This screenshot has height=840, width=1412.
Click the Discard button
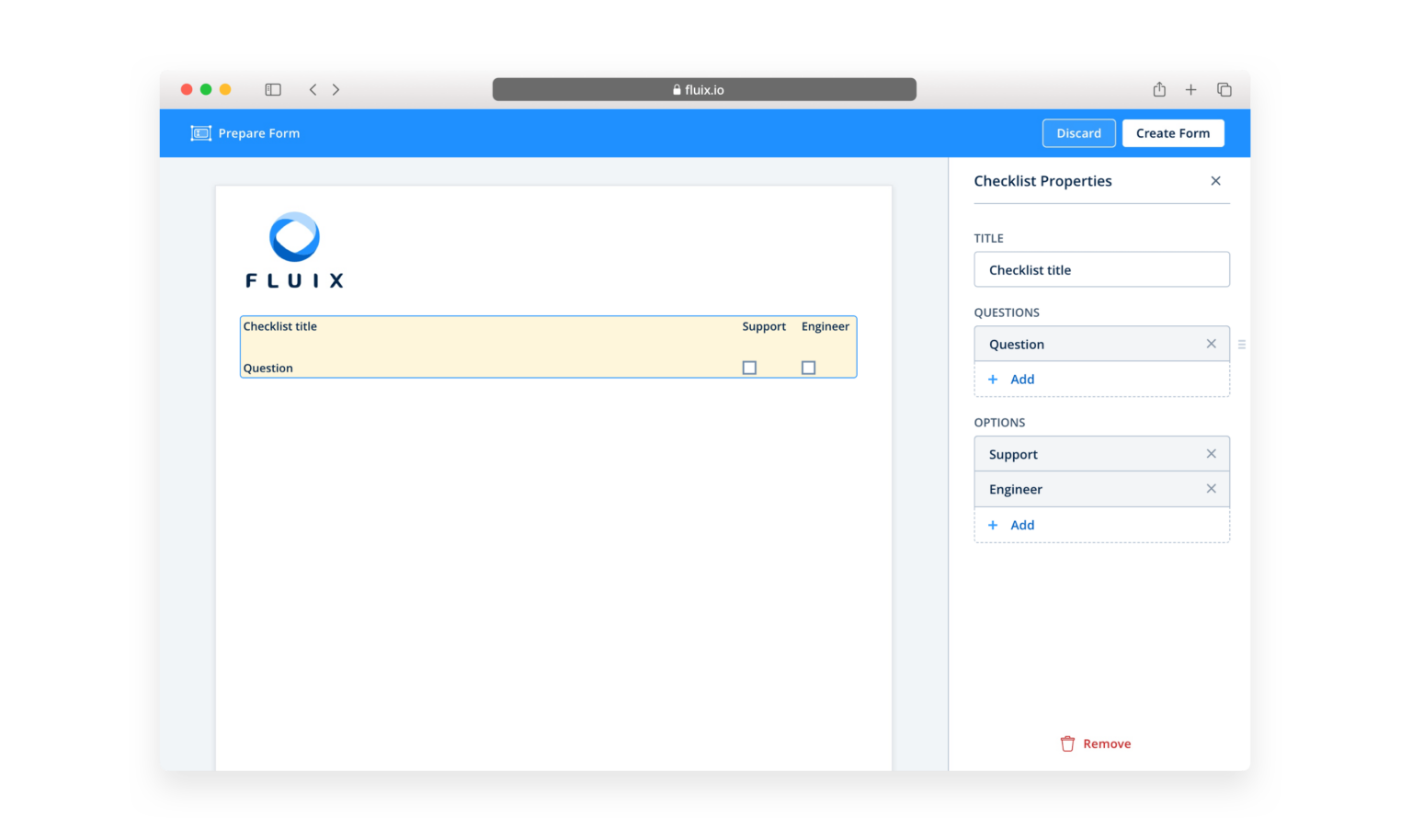[x=1078, y=132]
